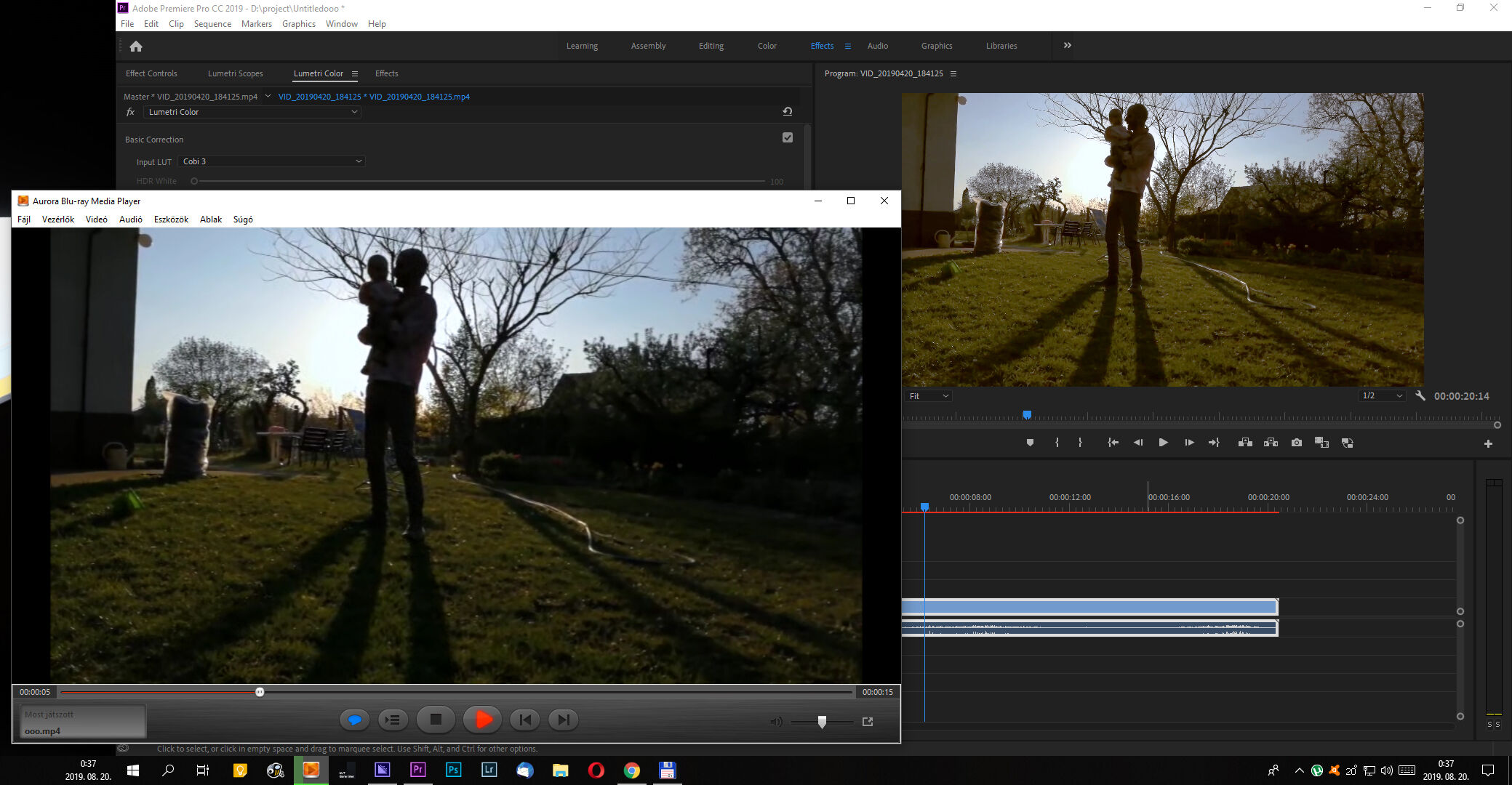Open Photoshop from the taskbar
Image resolution: width=1512 pixels, height=785 pixels.
tap(454, 770)
